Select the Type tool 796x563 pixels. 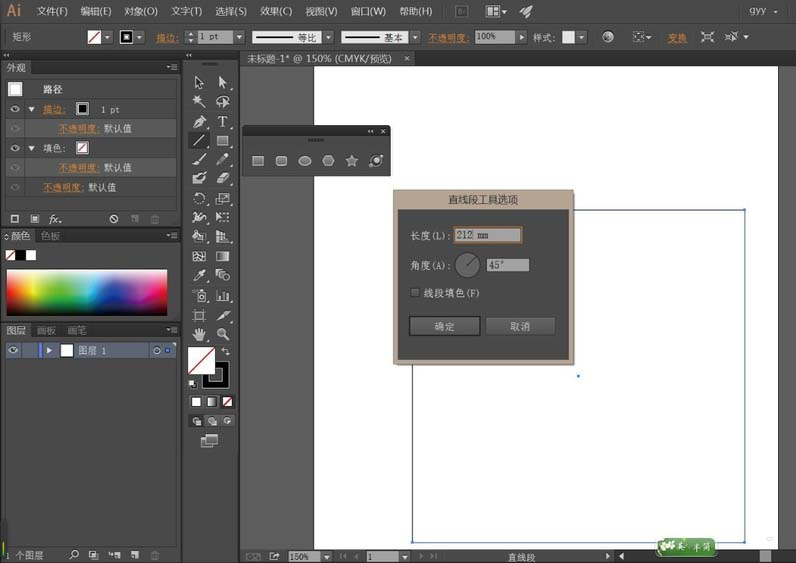pyautogui.click(x=222, y=121)
